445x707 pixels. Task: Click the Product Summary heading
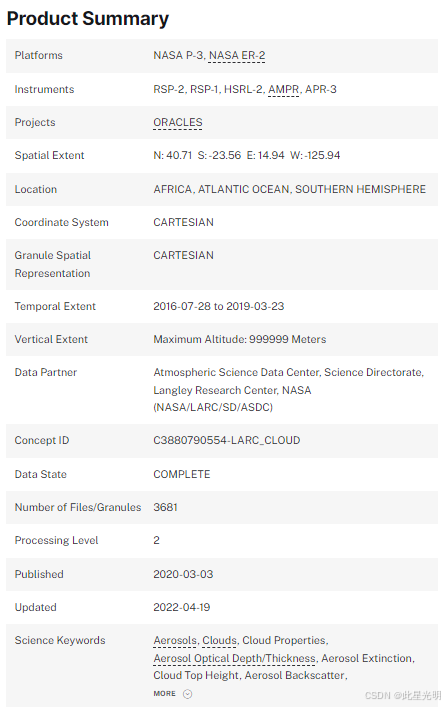click(x=87, y=18)
